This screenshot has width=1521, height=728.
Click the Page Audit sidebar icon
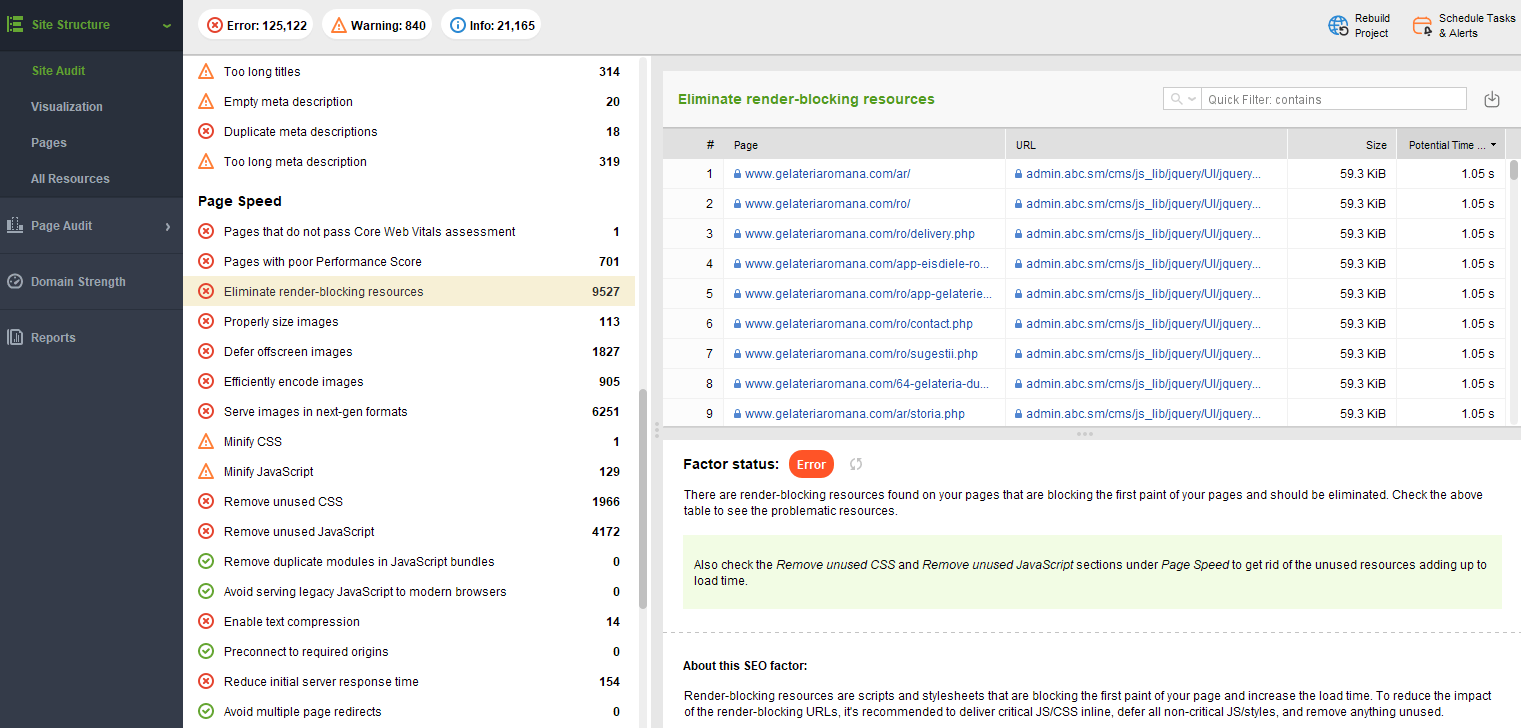[15, 226]
